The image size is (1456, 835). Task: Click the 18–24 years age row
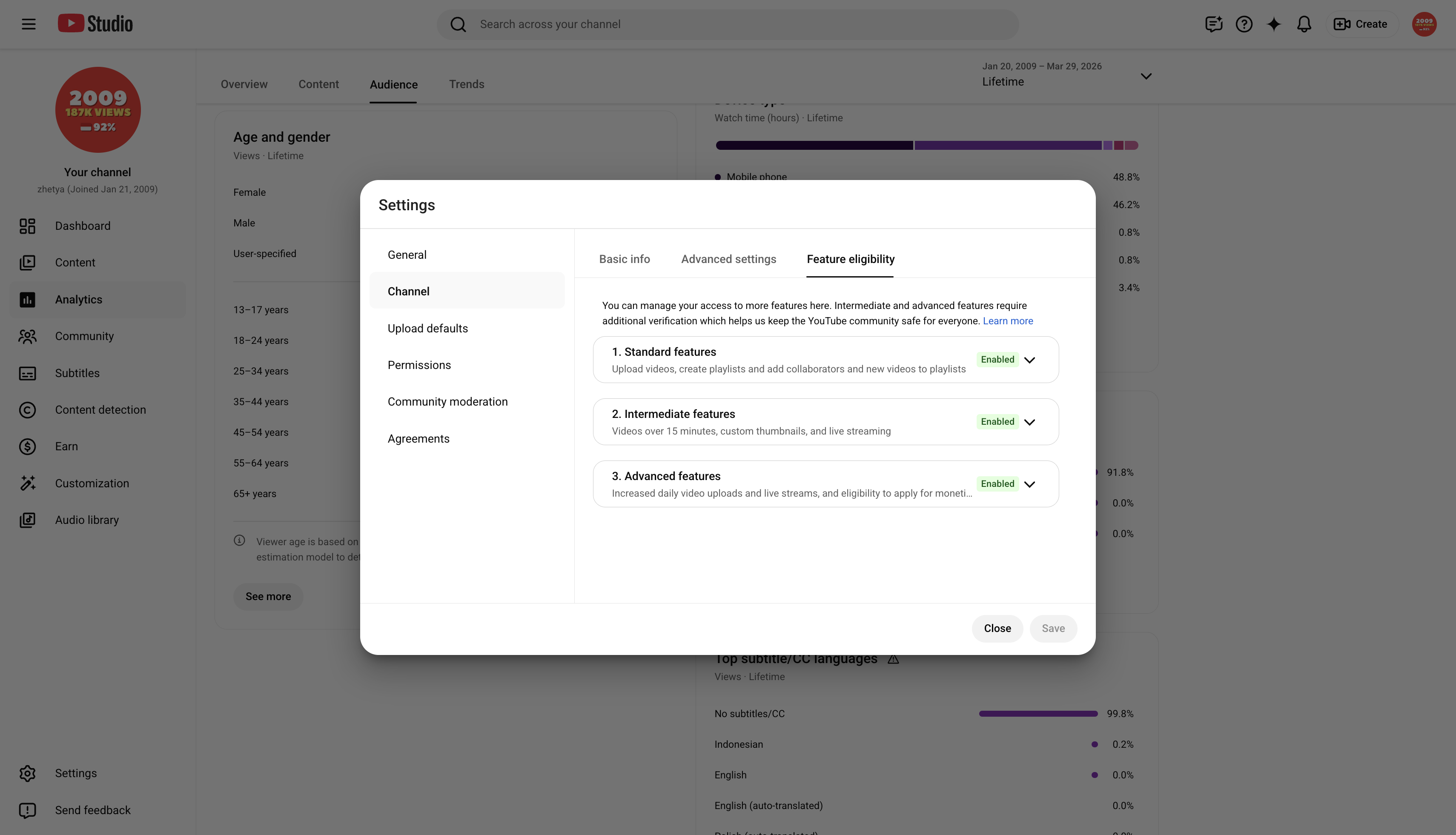pyautogui.click(x=261, y=340)
